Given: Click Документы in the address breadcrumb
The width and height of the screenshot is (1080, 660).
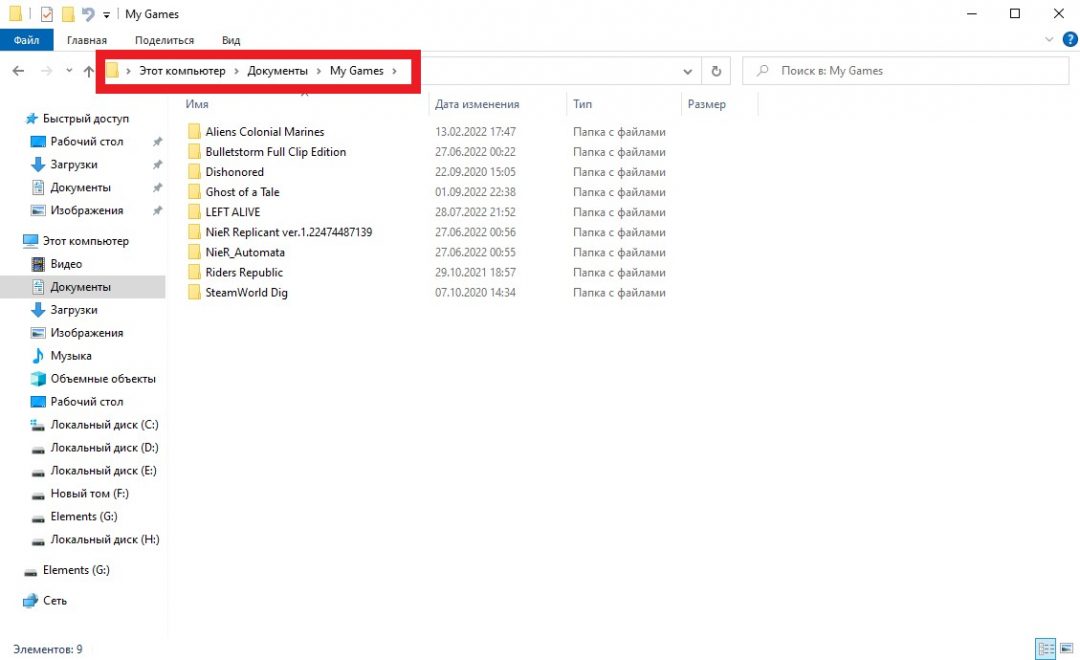Looking at the screenshot, I should tap(277, 71).
